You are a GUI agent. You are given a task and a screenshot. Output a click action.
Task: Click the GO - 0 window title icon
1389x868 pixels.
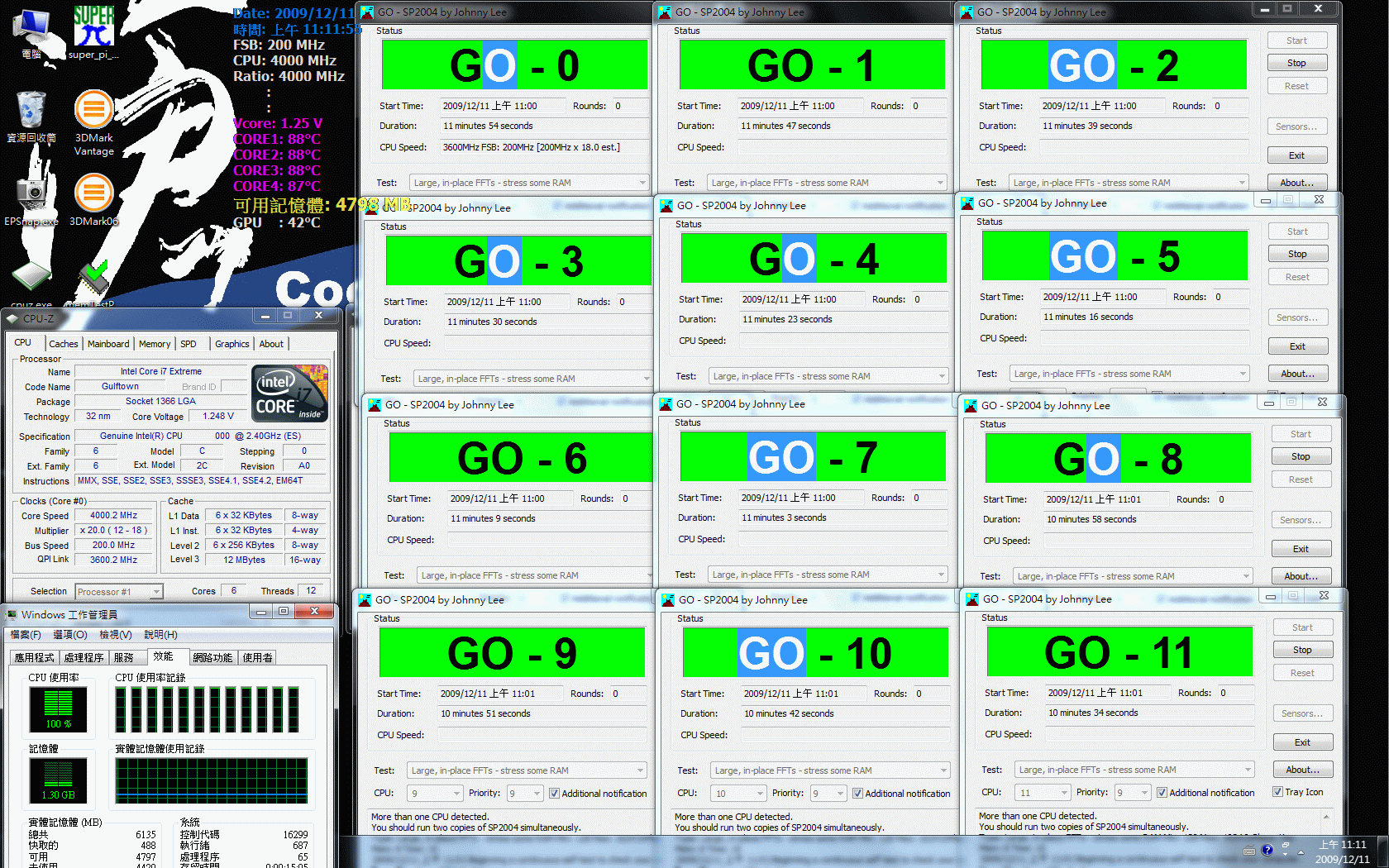tap(368, 12)
